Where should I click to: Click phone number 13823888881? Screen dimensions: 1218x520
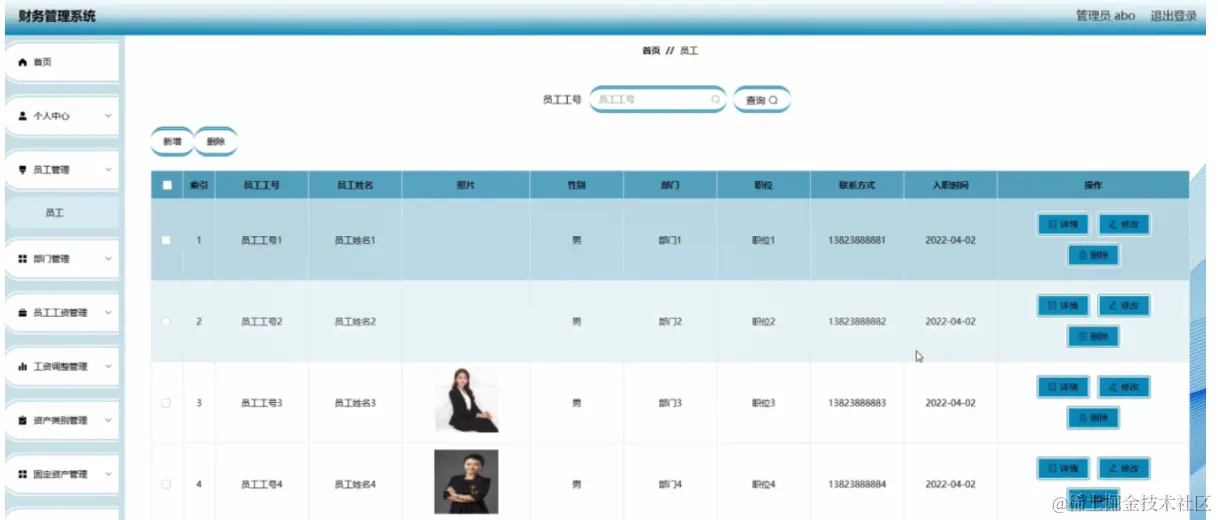[857, 241]
